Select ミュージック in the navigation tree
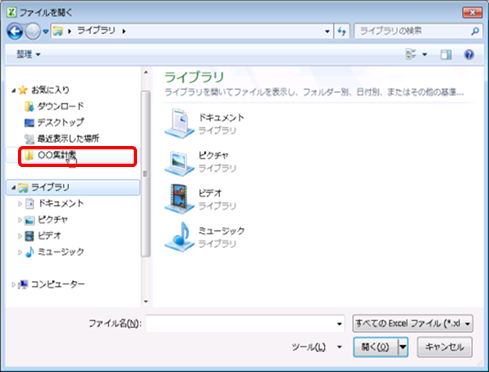Image resolution: width=489 pixels, height=372 pixels. pyautogui.click(x=60, y=252)
